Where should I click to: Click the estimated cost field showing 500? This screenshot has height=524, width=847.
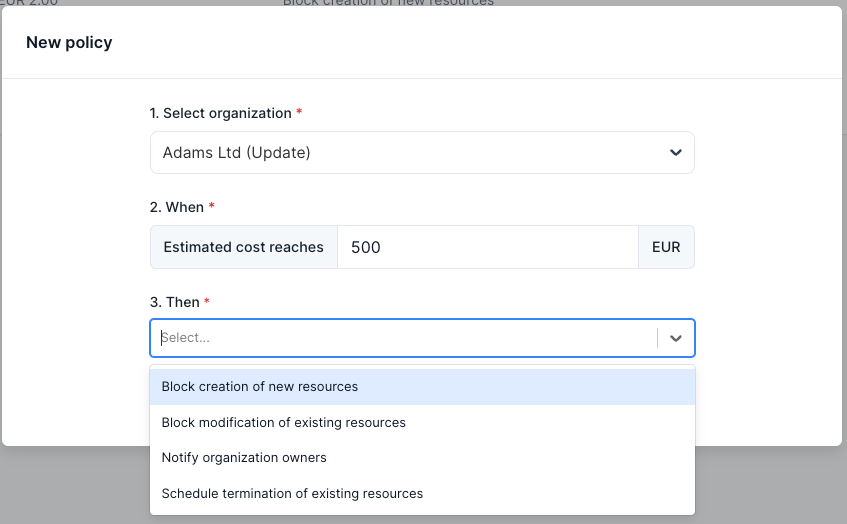click(487, 247)
